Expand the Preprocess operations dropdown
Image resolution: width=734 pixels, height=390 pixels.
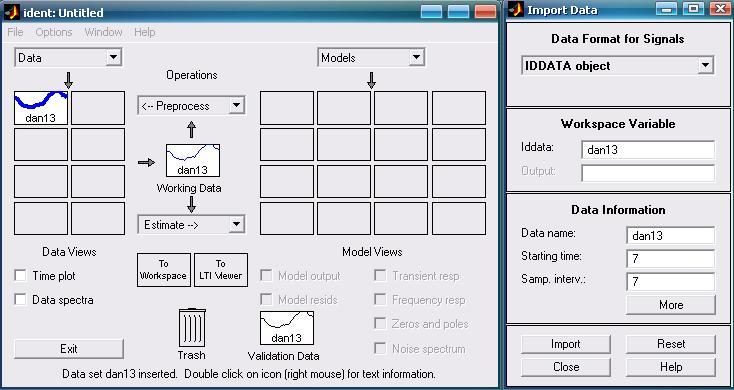click(191, 106)
